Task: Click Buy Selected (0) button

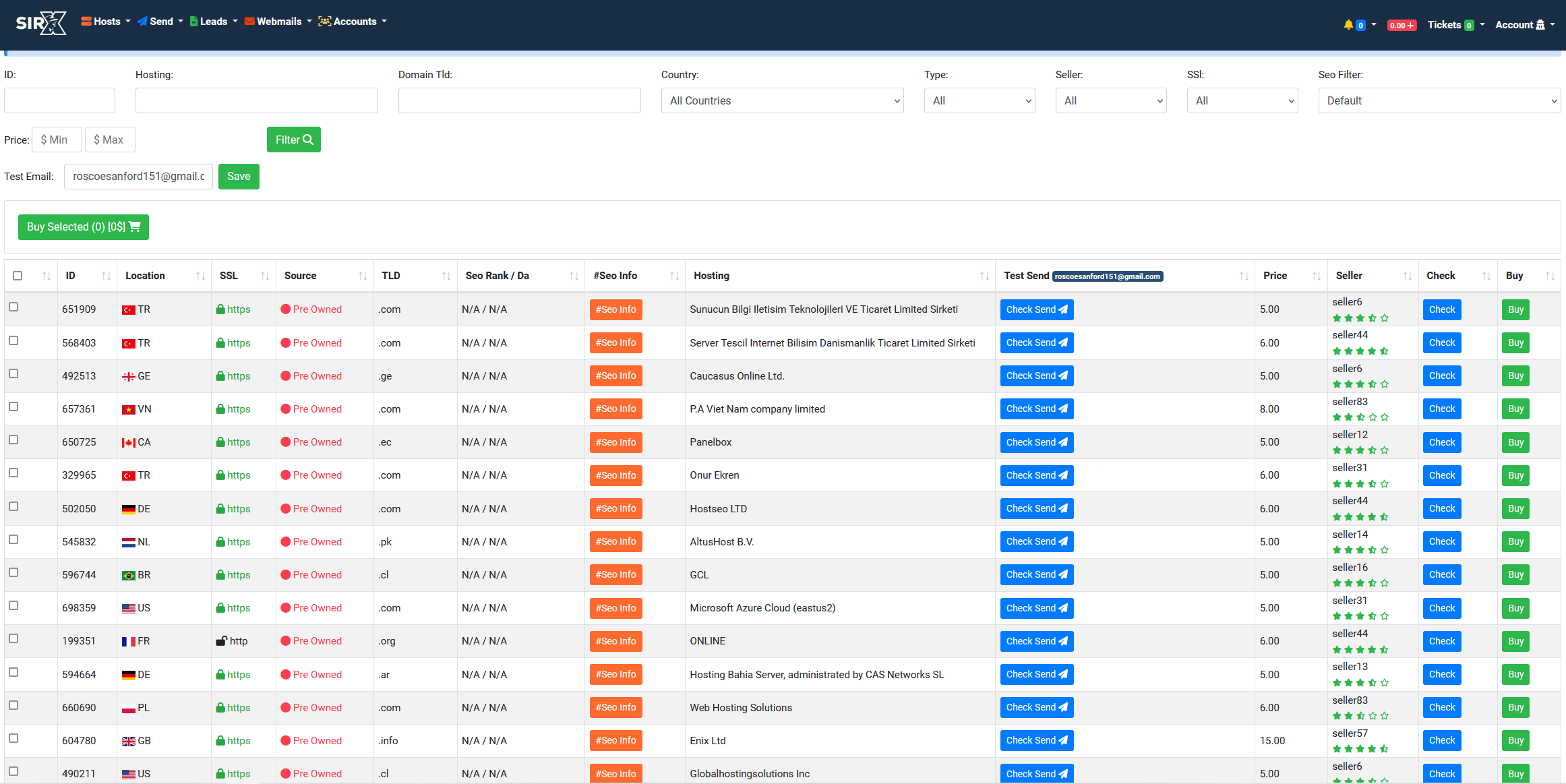Action: 84,227
